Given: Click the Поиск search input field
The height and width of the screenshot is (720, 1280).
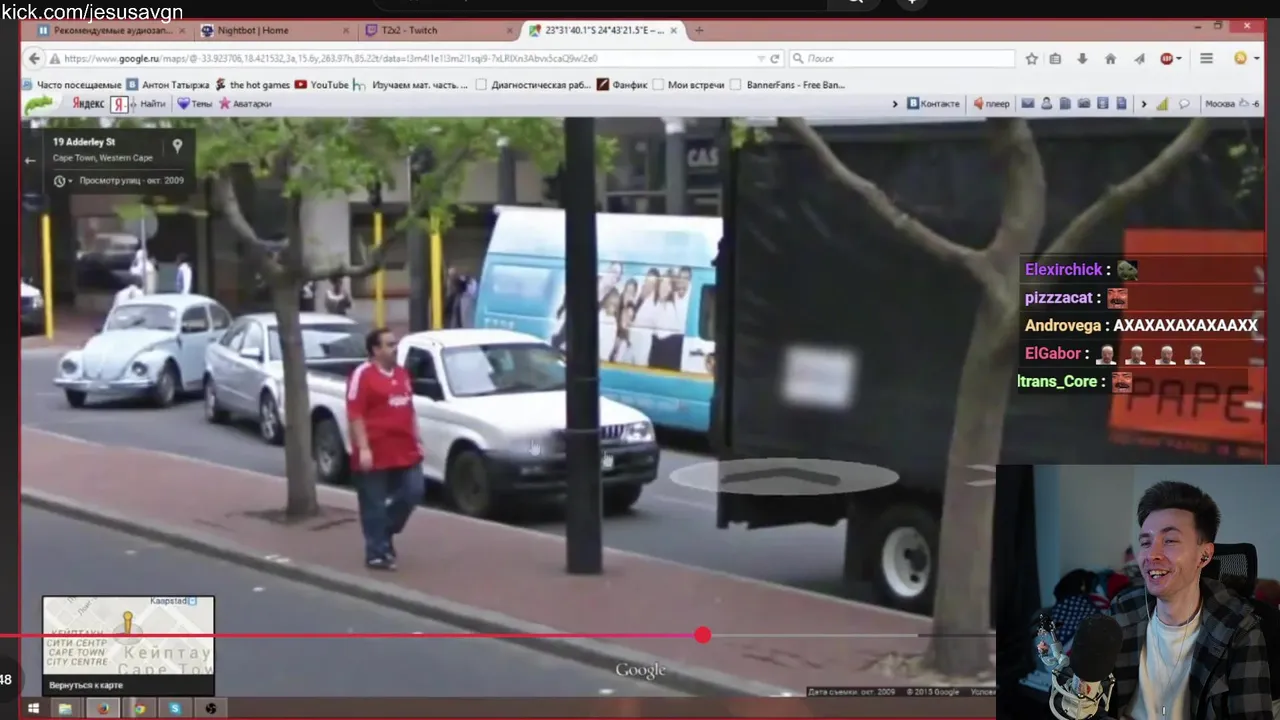Looking at the screenshot, I should [x=900, y=59].
